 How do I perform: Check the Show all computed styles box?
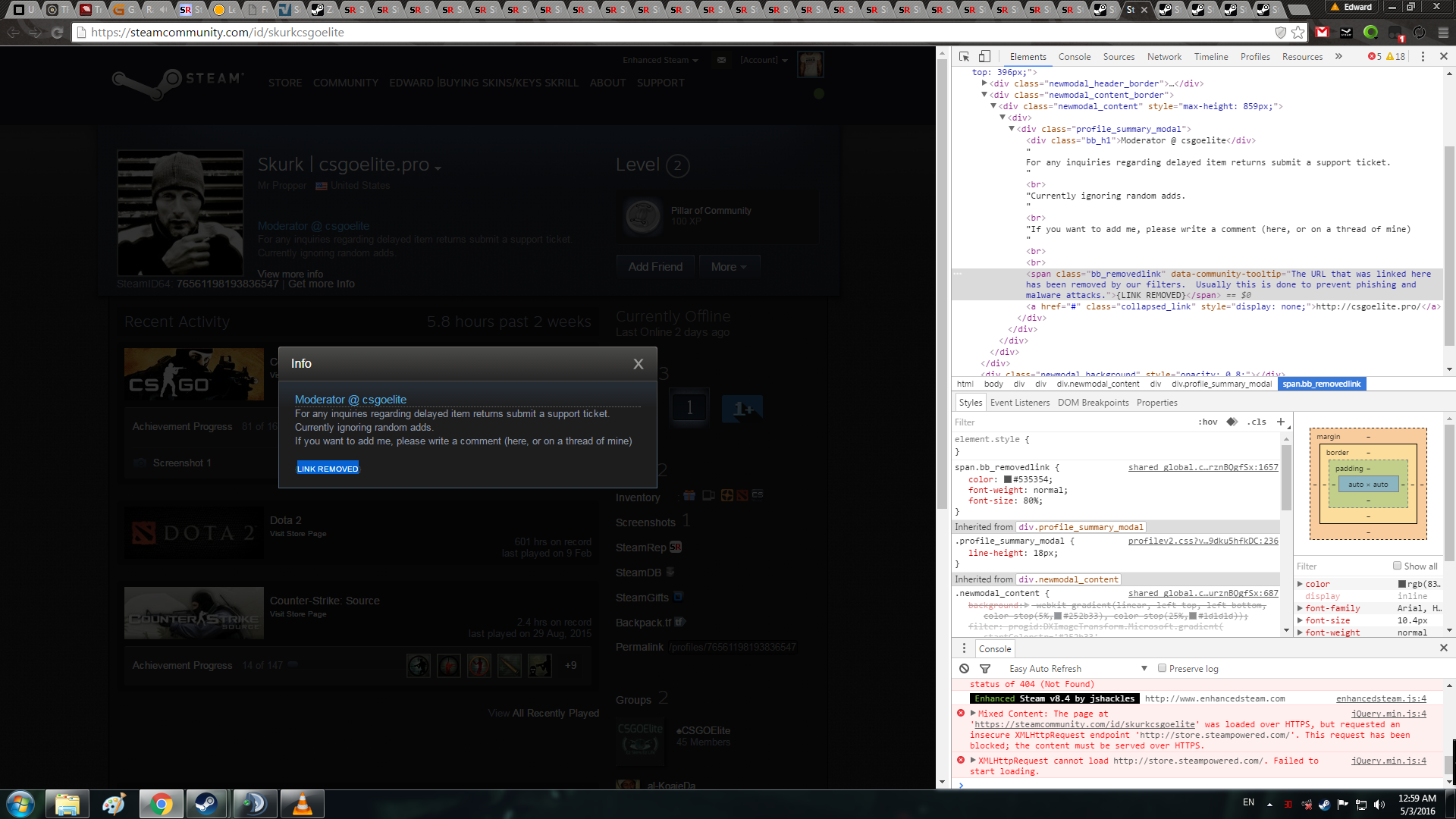1397,566
